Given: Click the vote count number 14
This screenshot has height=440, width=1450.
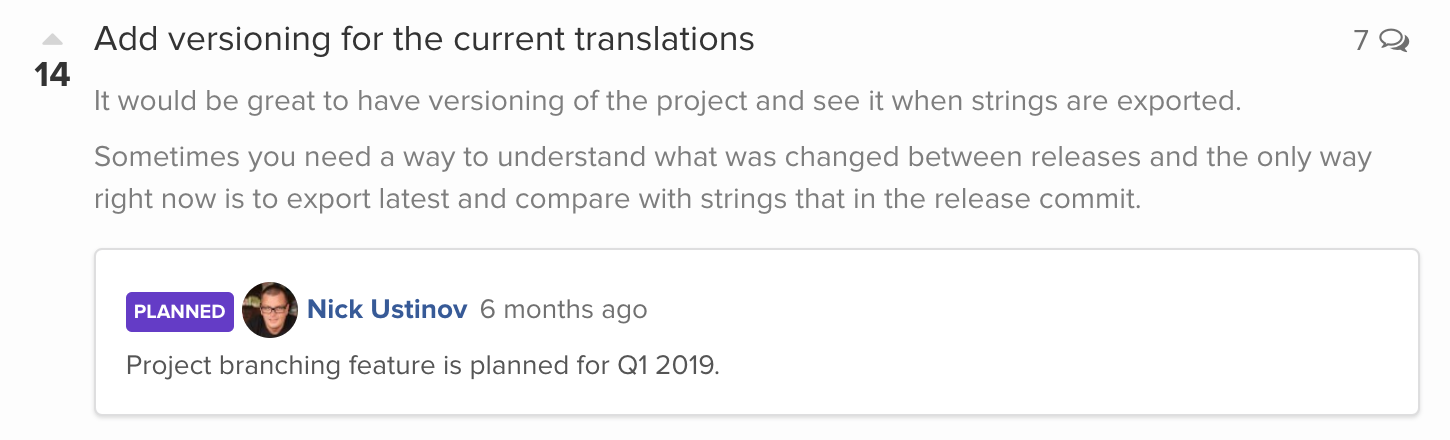Looking at the screenshot, I should click(52, 75).
